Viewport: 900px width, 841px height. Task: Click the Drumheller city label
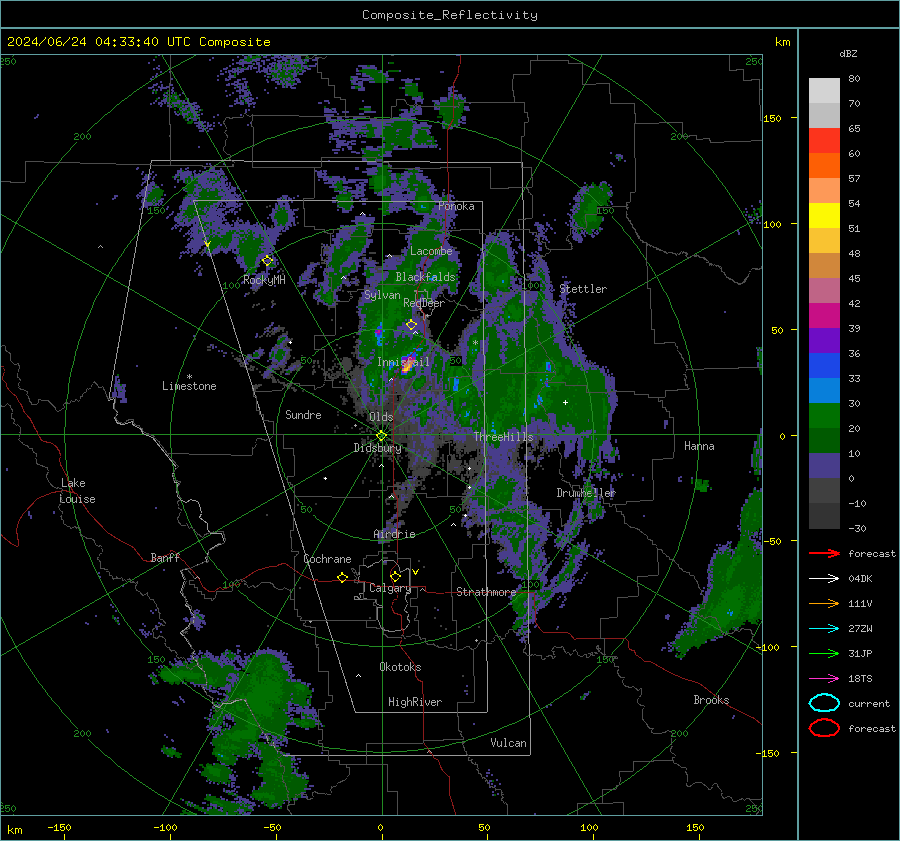coord(586,493)
